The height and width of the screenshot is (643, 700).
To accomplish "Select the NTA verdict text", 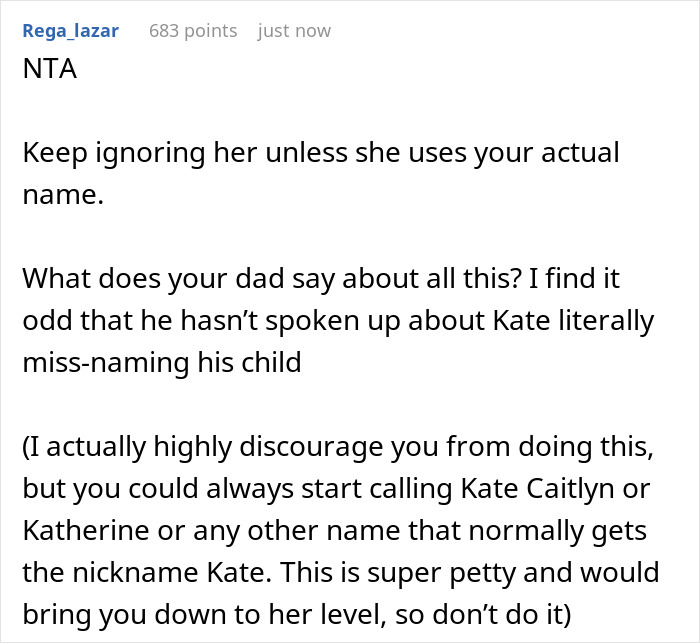I will pyautogui.click(x=50, y=69).
